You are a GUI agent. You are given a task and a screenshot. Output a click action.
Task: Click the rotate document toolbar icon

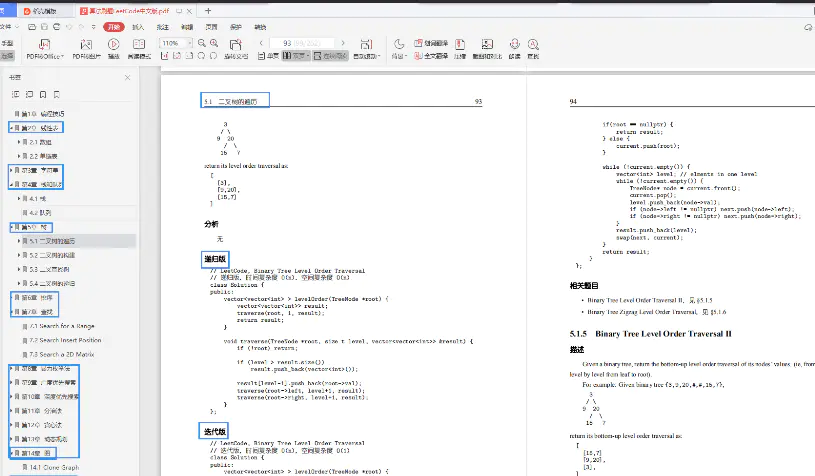click(x=235, y=45)
